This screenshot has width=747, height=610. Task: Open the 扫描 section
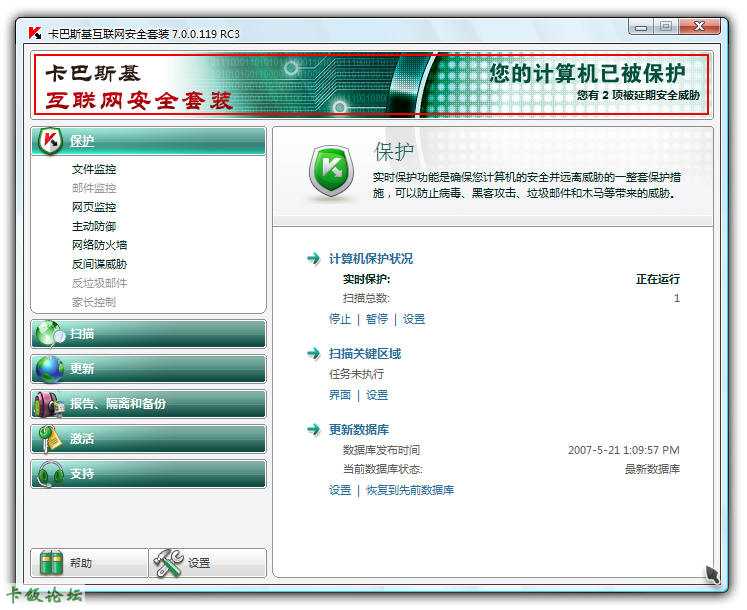point(148,334)
